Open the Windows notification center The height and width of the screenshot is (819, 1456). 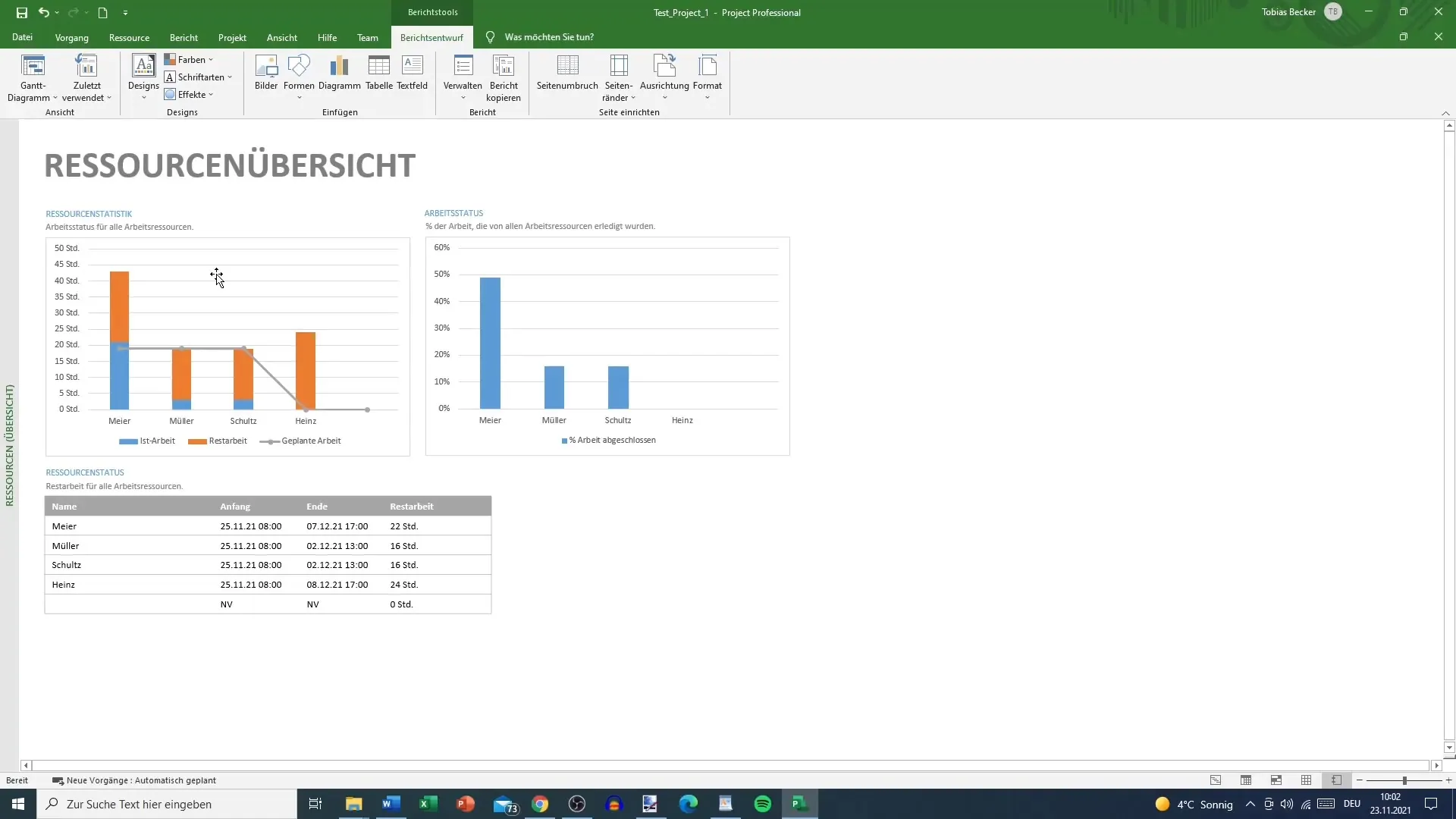pos(1431,804)
